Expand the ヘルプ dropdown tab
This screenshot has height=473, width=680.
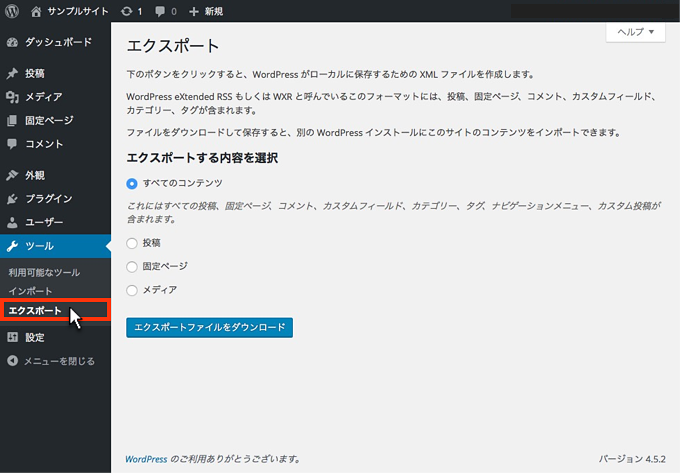coord(635,32)
